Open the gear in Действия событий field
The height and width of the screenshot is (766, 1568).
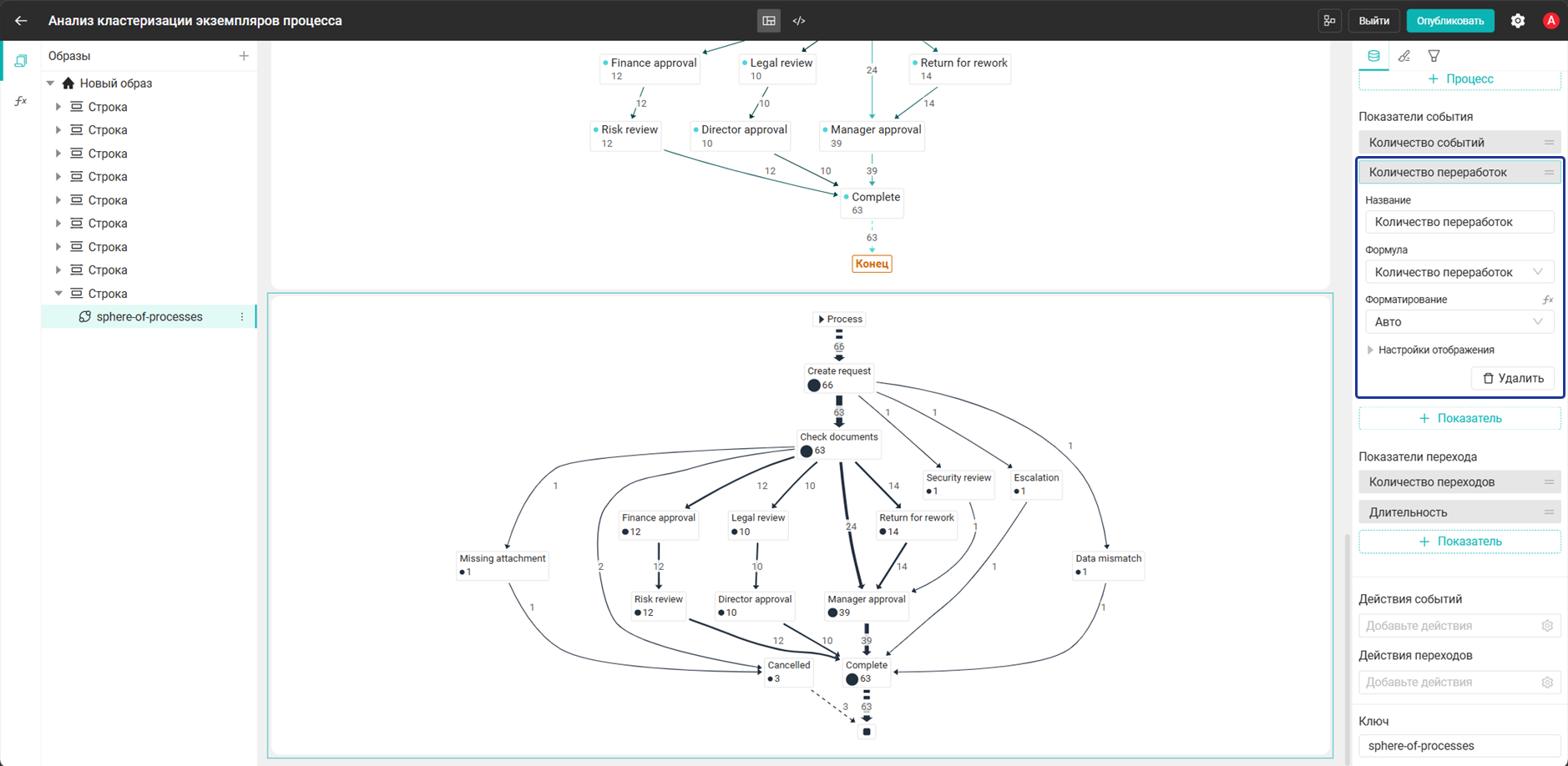pyautogui.click(x=1547, y=626)
